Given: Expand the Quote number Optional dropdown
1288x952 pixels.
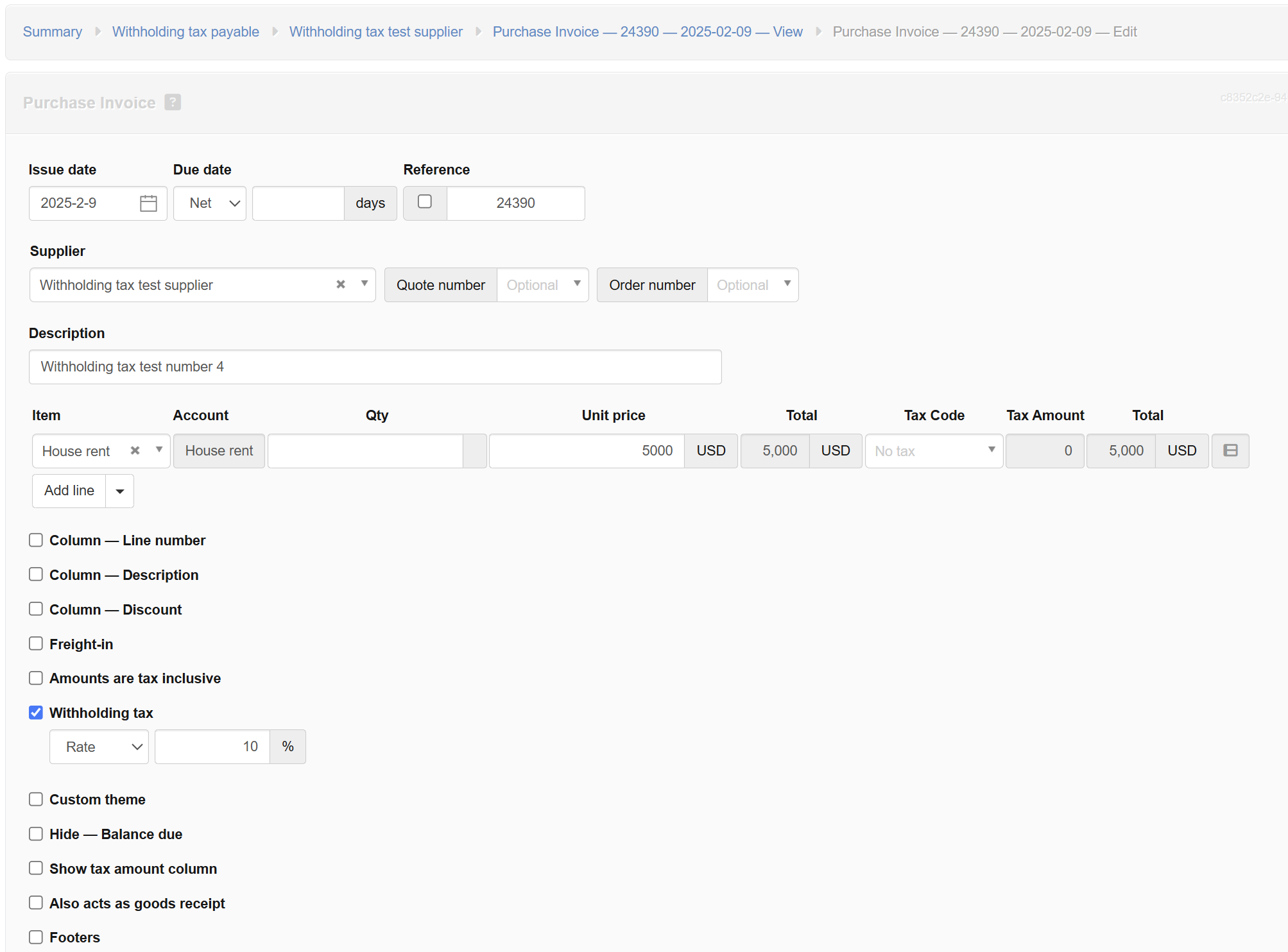Looking at the screenshot, I should (x=542, y=285).
